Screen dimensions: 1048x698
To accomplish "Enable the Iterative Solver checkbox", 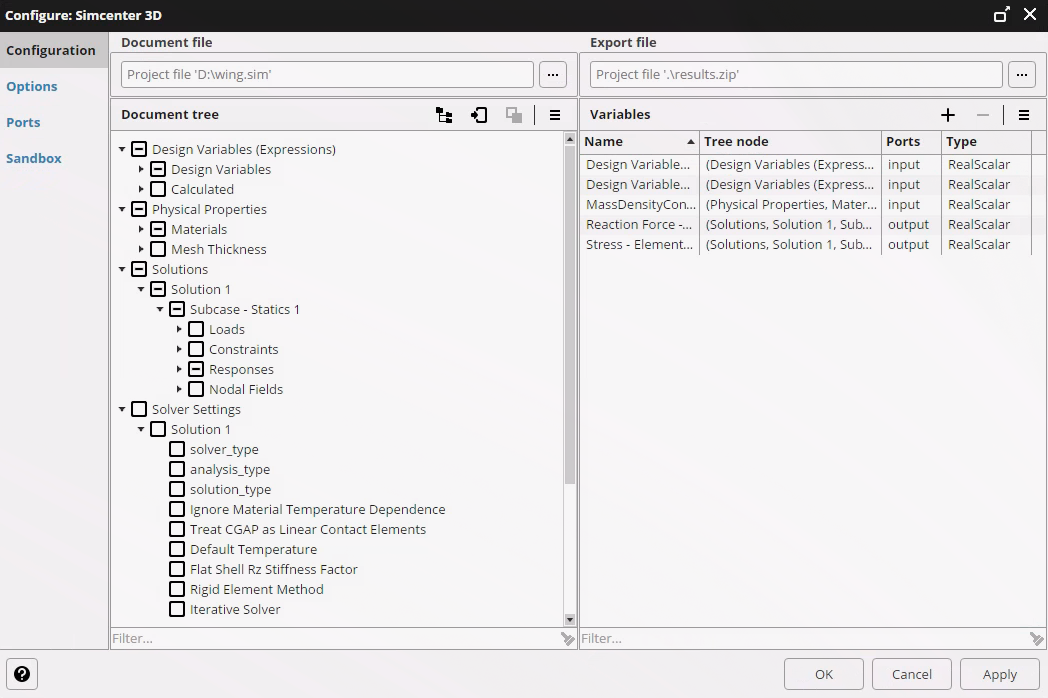I will [178, 609].
